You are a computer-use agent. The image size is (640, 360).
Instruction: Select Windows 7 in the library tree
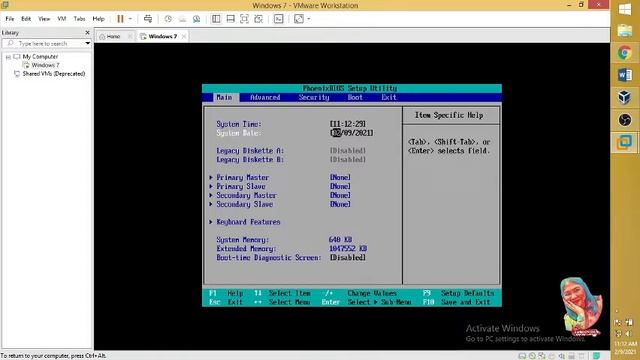coord(45,65)
